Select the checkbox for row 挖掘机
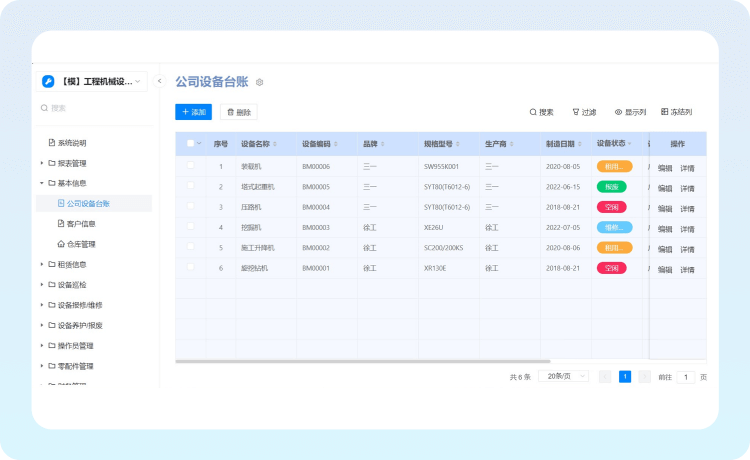 pos(190,227)
